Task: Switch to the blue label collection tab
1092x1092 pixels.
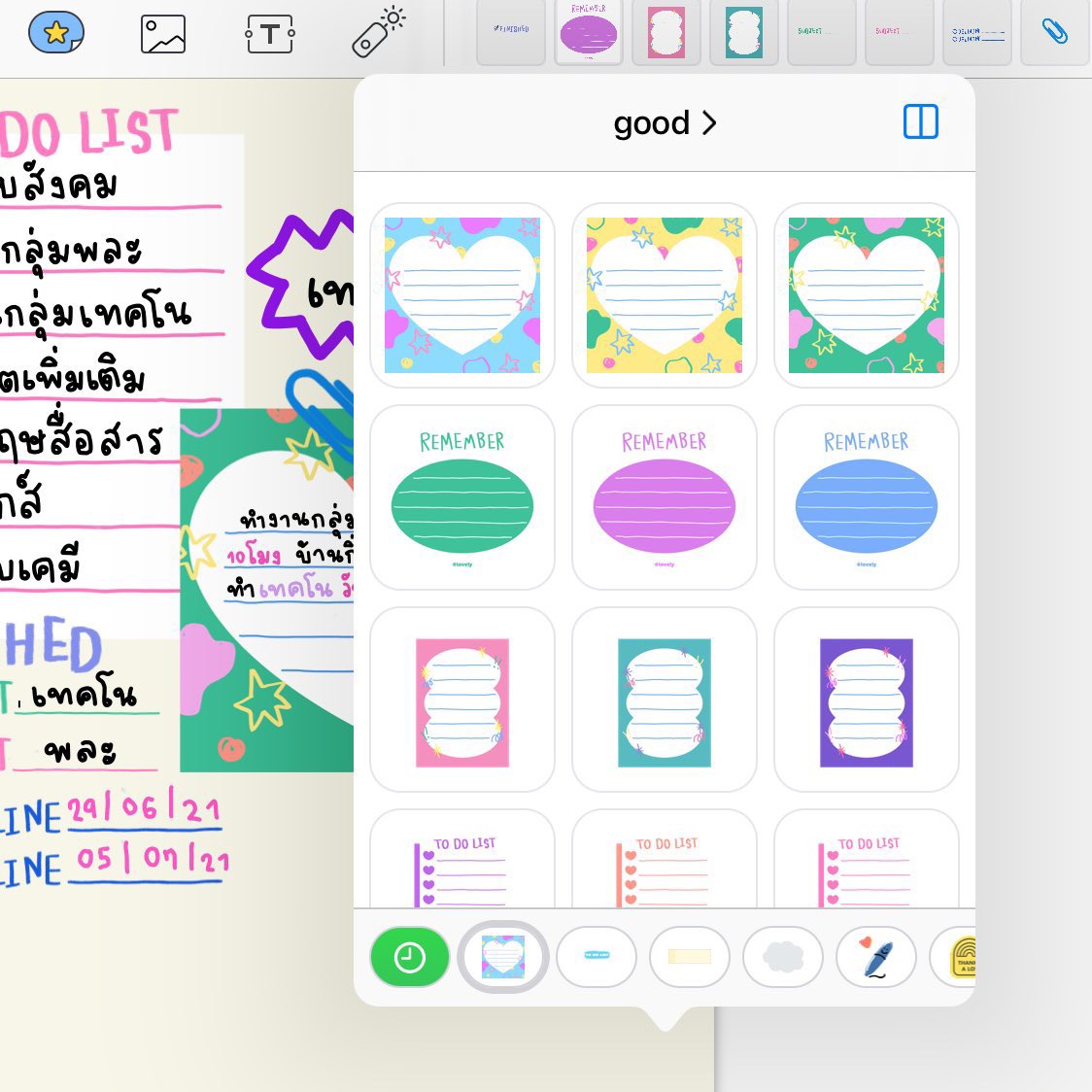Action: pyautogui.click(x=597, y=957)
